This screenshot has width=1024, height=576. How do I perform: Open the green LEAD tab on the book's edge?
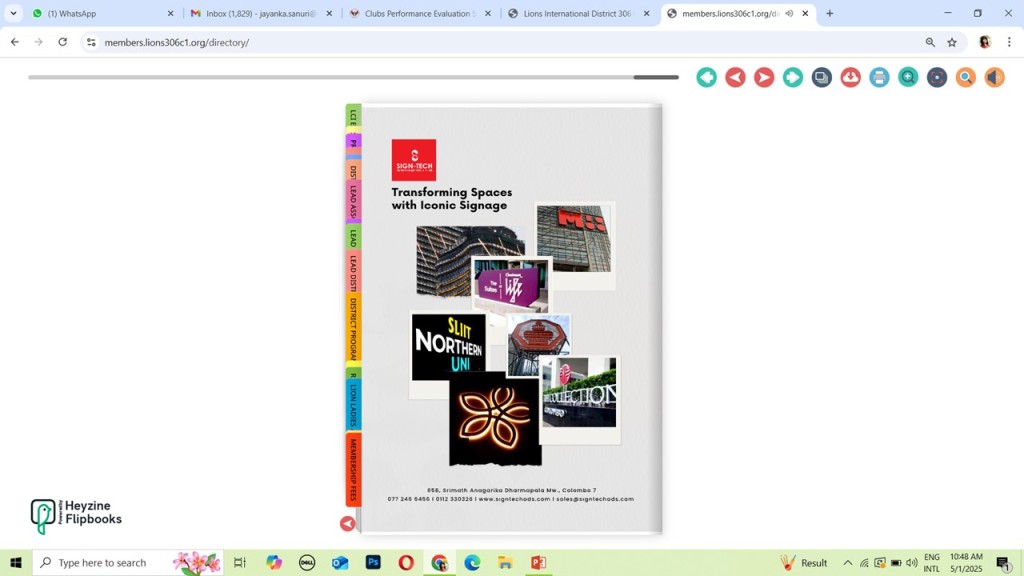[353, 238]
